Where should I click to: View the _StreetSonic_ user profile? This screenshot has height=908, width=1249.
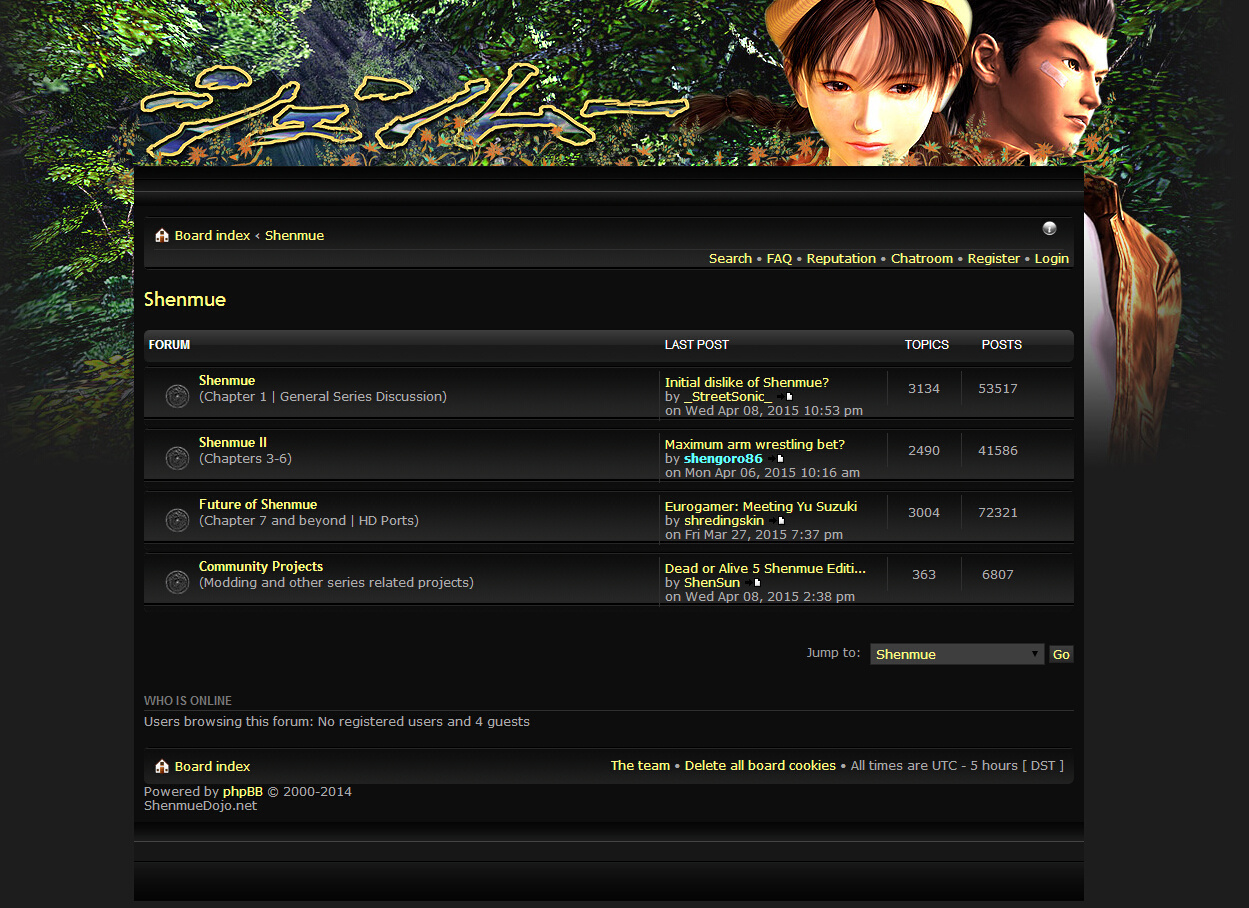728,397
